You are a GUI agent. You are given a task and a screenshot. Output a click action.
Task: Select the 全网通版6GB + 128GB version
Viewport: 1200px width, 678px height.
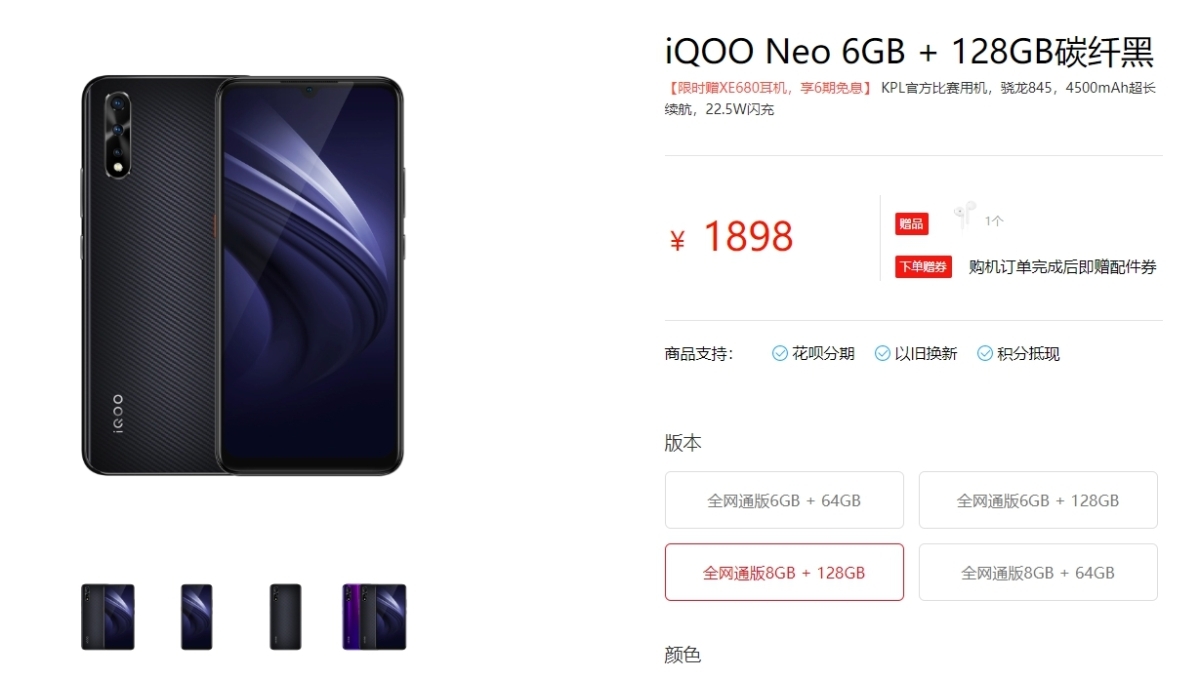(x=1038, y=500)
